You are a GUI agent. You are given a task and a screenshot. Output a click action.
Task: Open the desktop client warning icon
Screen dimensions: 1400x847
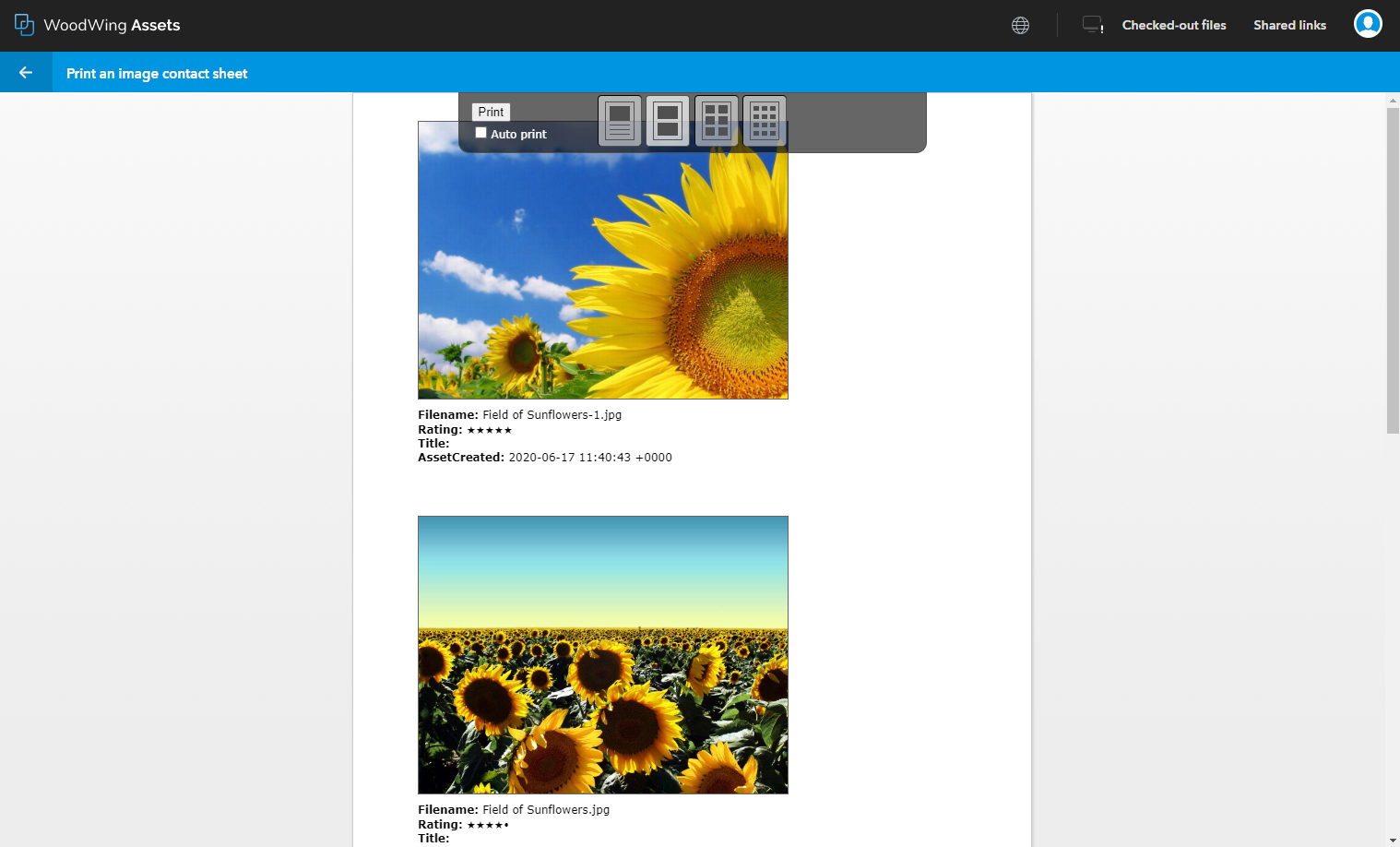[1093, 25]
